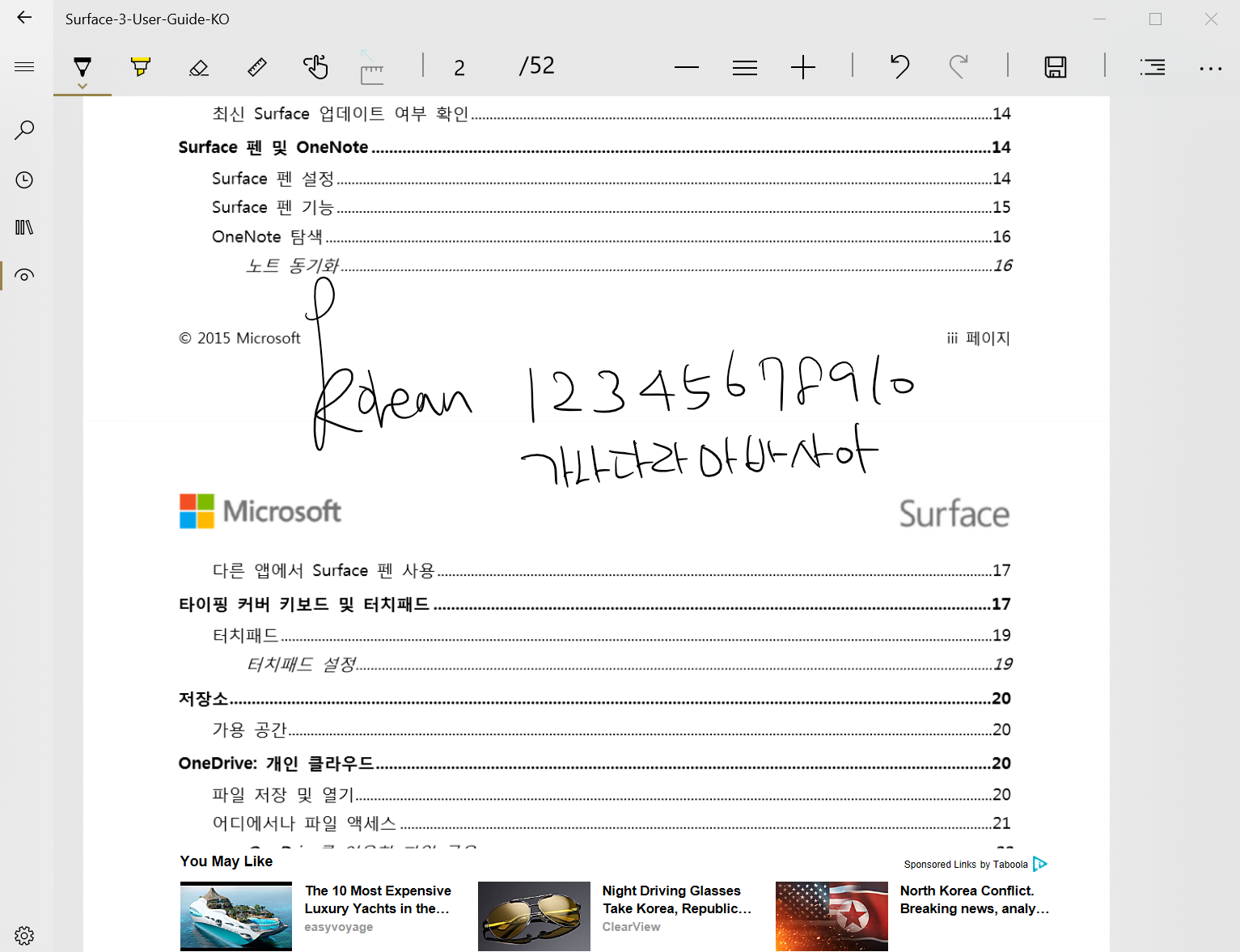This screenshot has width=1240, height=952.
Task: Toggle touch writing mode
Action: coord(315,66)
